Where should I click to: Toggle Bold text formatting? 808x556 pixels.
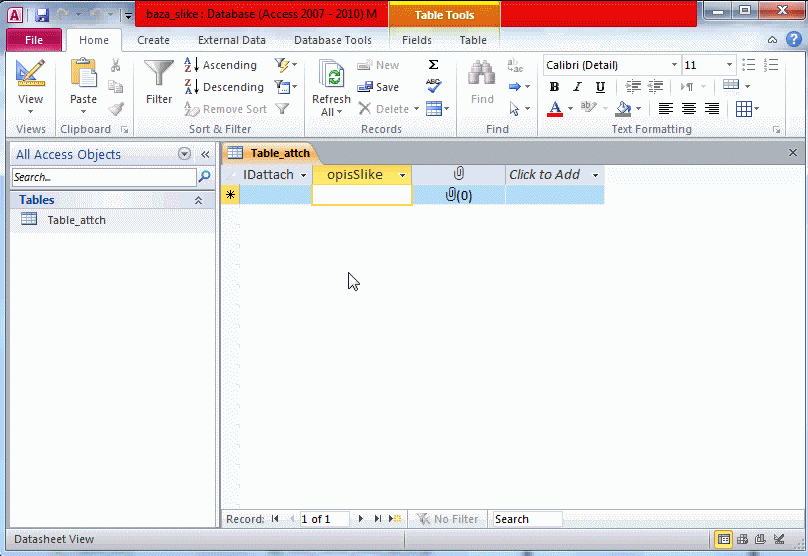pyautogui.click(x=555, y=87)
